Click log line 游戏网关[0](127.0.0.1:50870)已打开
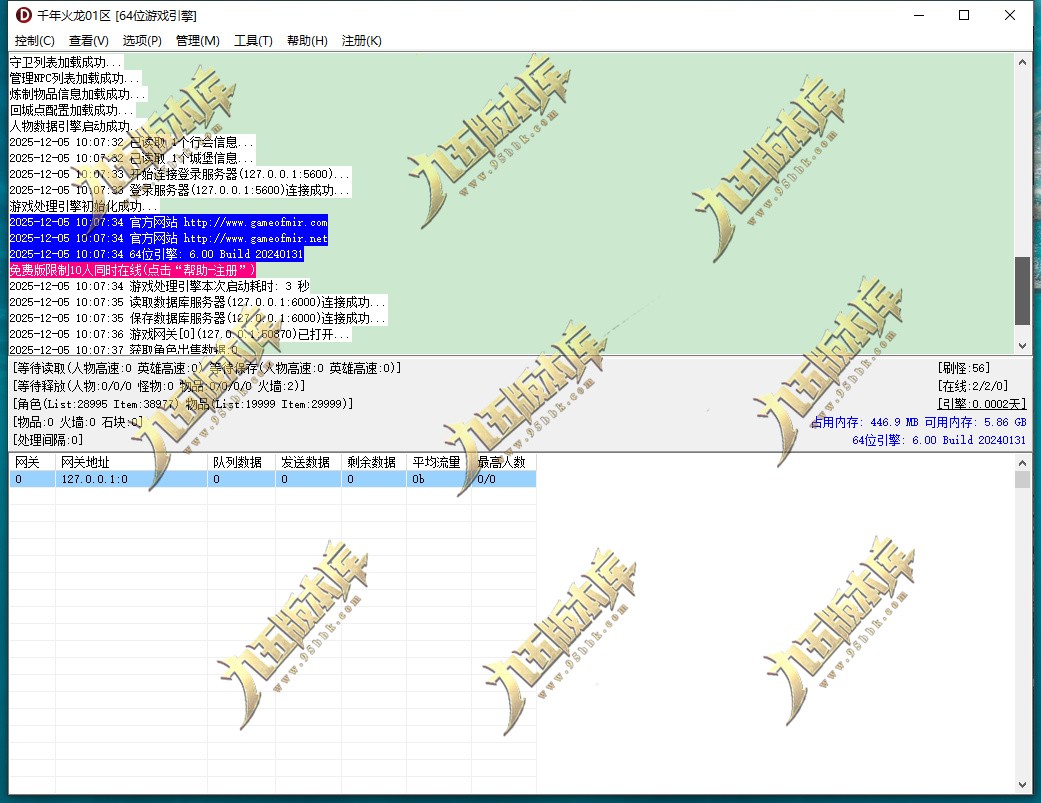The width and height of the screenshot is (1041, 803). pyautogui.click(x=180, y=334)
